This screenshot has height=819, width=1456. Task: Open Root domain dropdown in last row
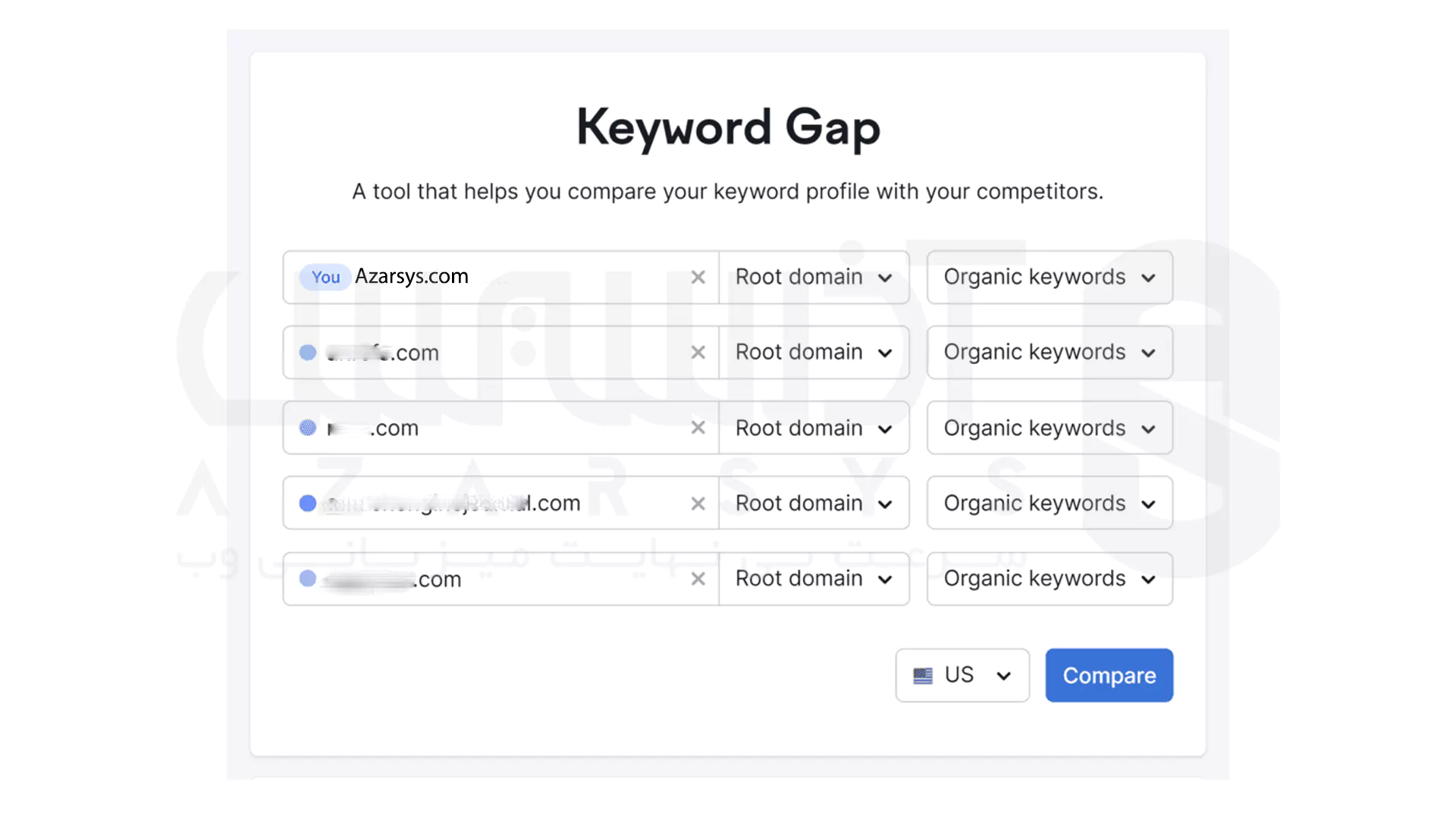[x=813, y=579]
